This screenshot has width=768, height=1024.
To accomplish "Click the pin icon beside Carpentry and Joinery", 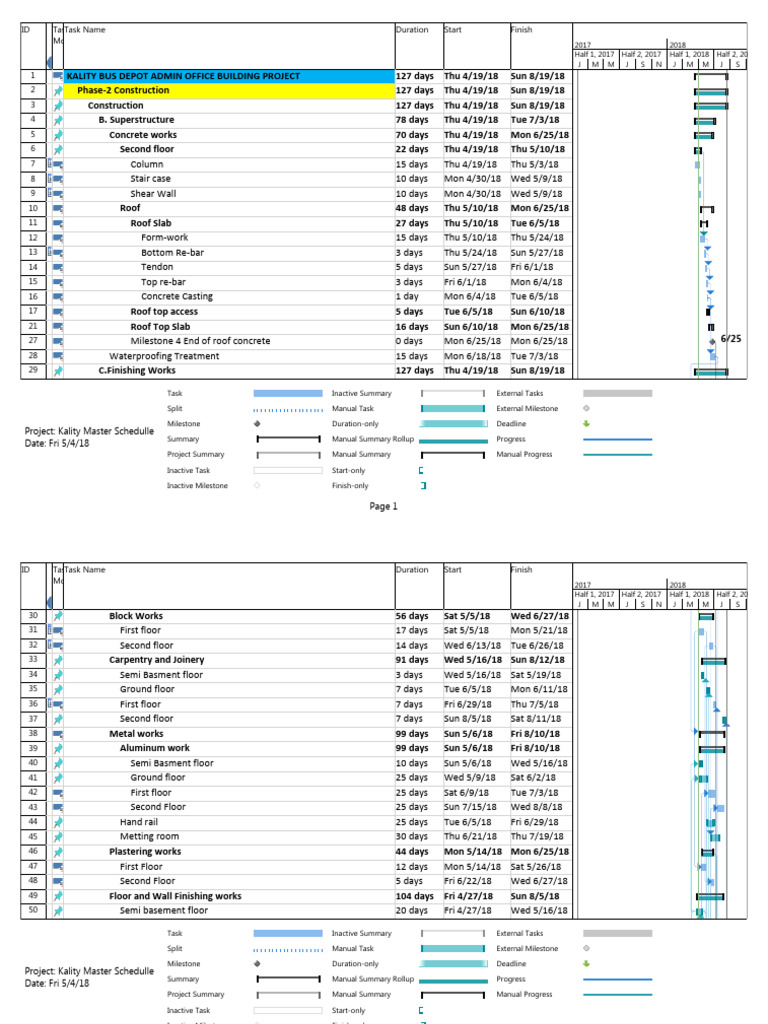I will pyautogui.click(x=58, y=660).
